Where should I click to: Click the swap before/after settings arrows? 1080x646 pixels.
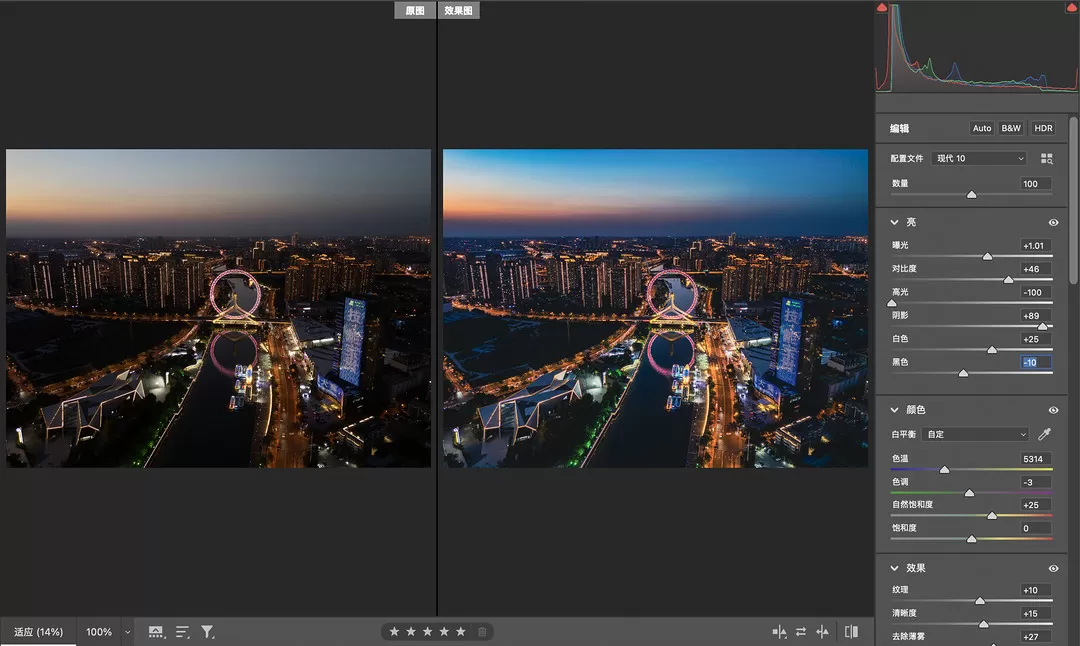point(800,632)
